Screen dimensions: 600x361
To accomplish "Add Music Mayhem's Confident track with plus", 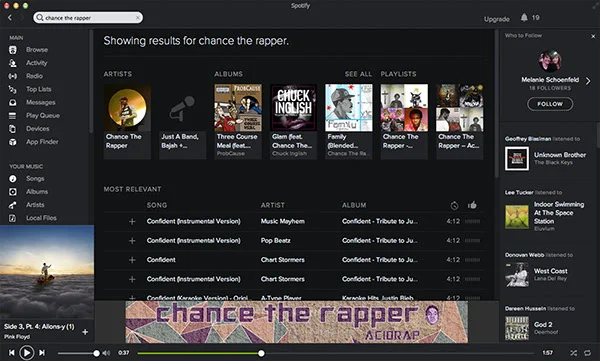I will (x=132, y=221).
